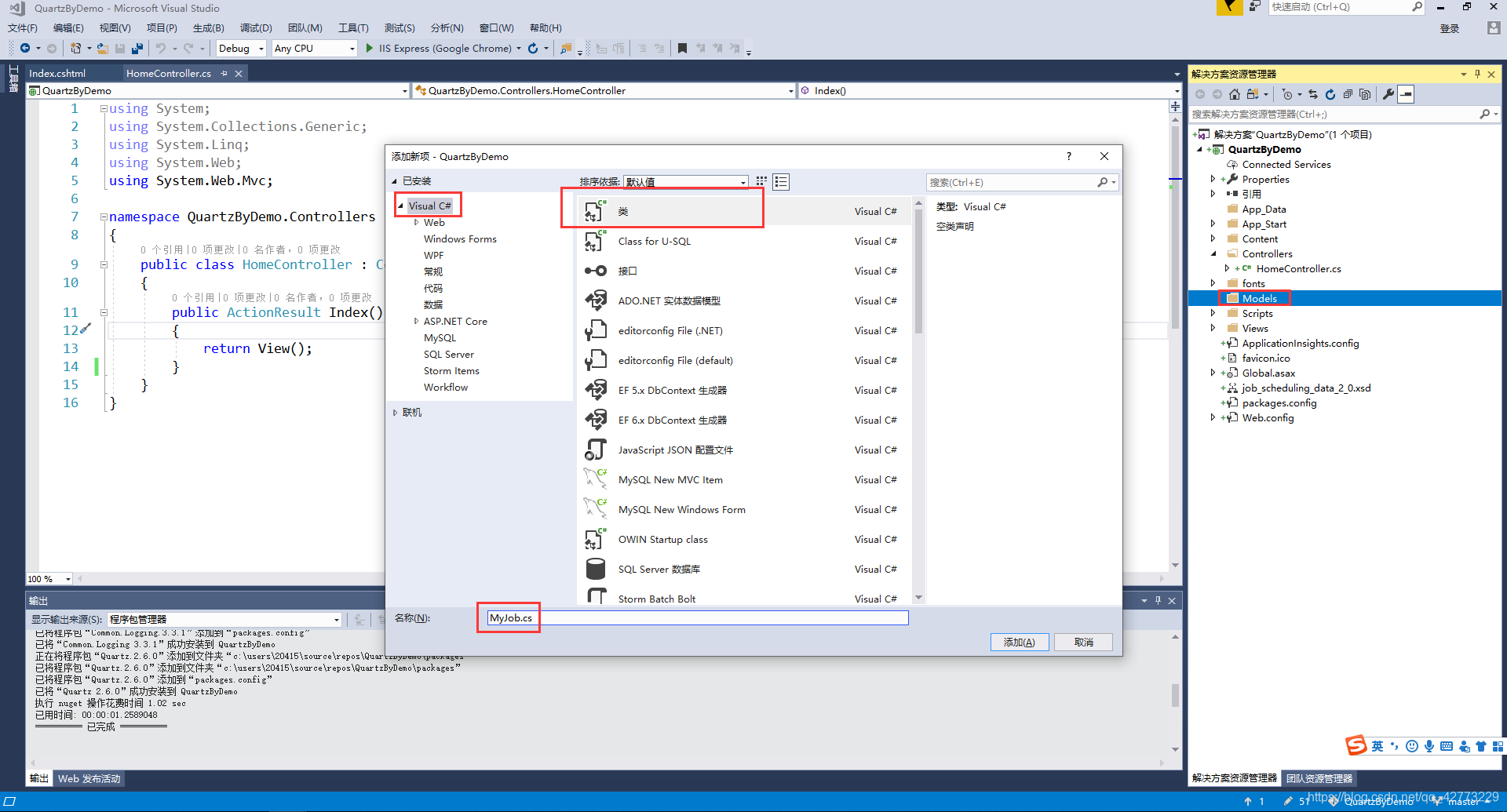Click the Find in Files toolbar icon
Screen dimensions: 1507x812
(565, 49)
